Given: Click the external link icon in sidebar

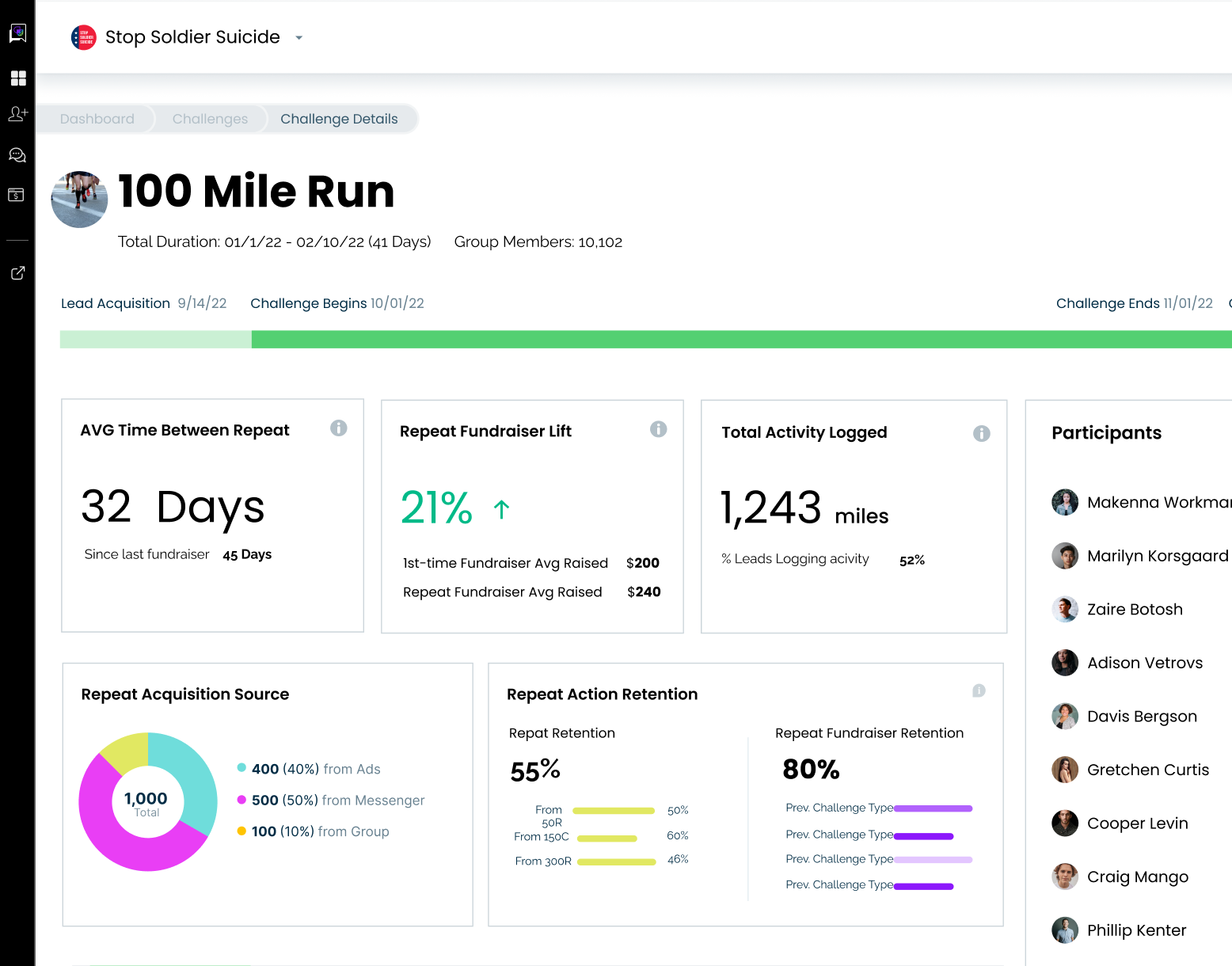Looking at the screenshot, I should click(17, 273).
